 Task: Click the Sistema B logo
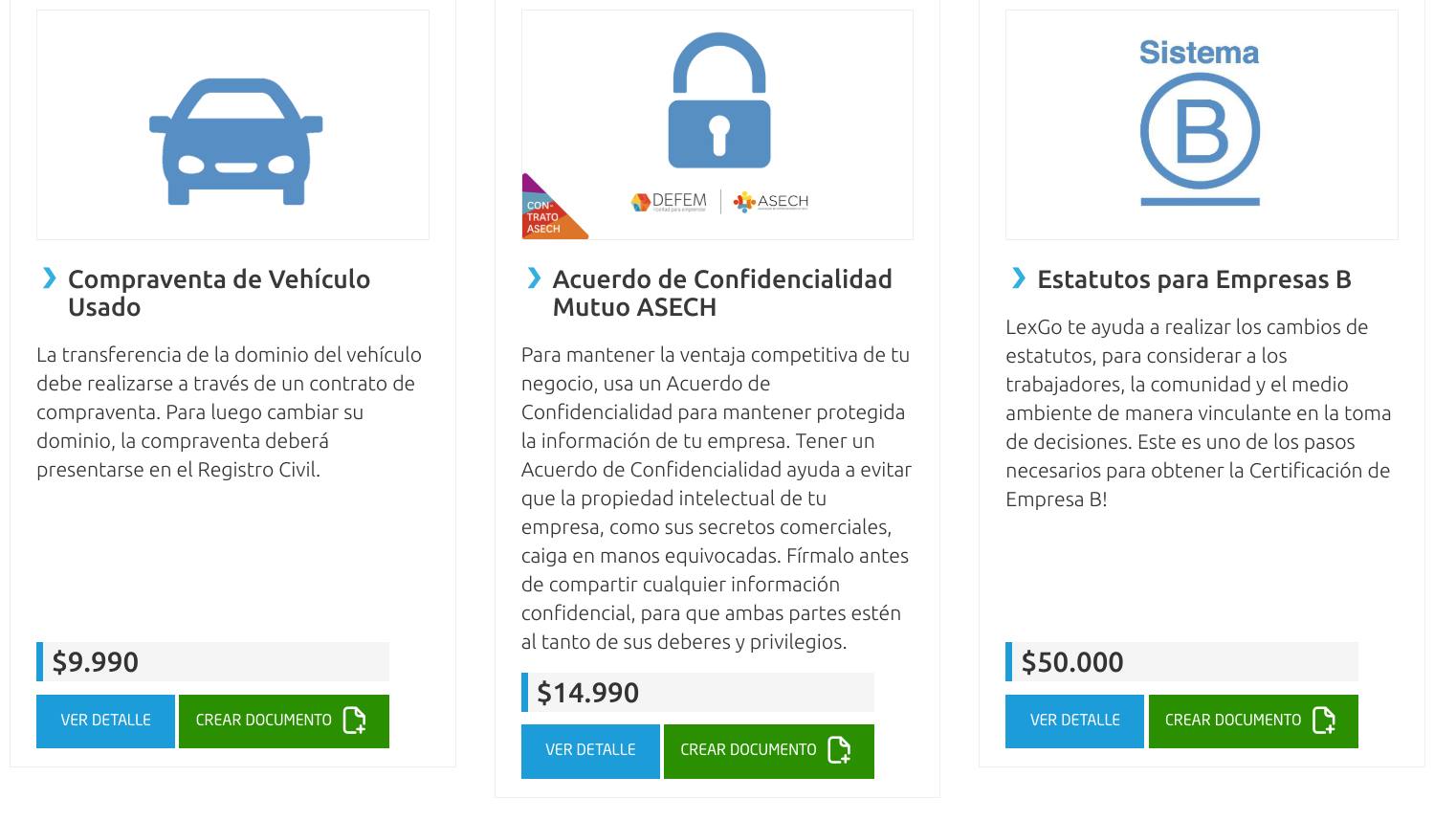click(1200, 122)
